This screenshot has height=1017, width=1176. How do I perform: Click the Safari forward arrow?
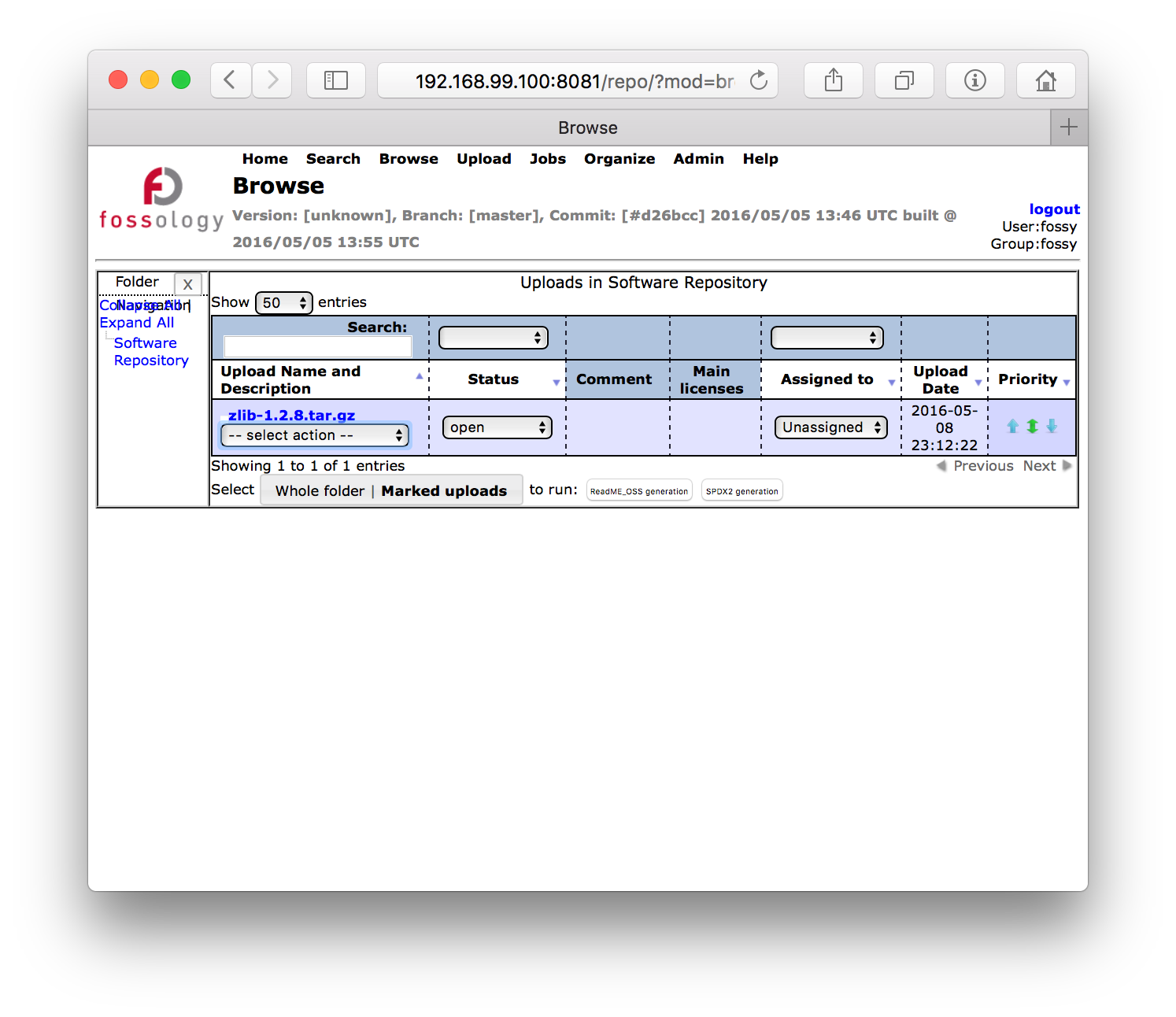(x=272, y=80)
